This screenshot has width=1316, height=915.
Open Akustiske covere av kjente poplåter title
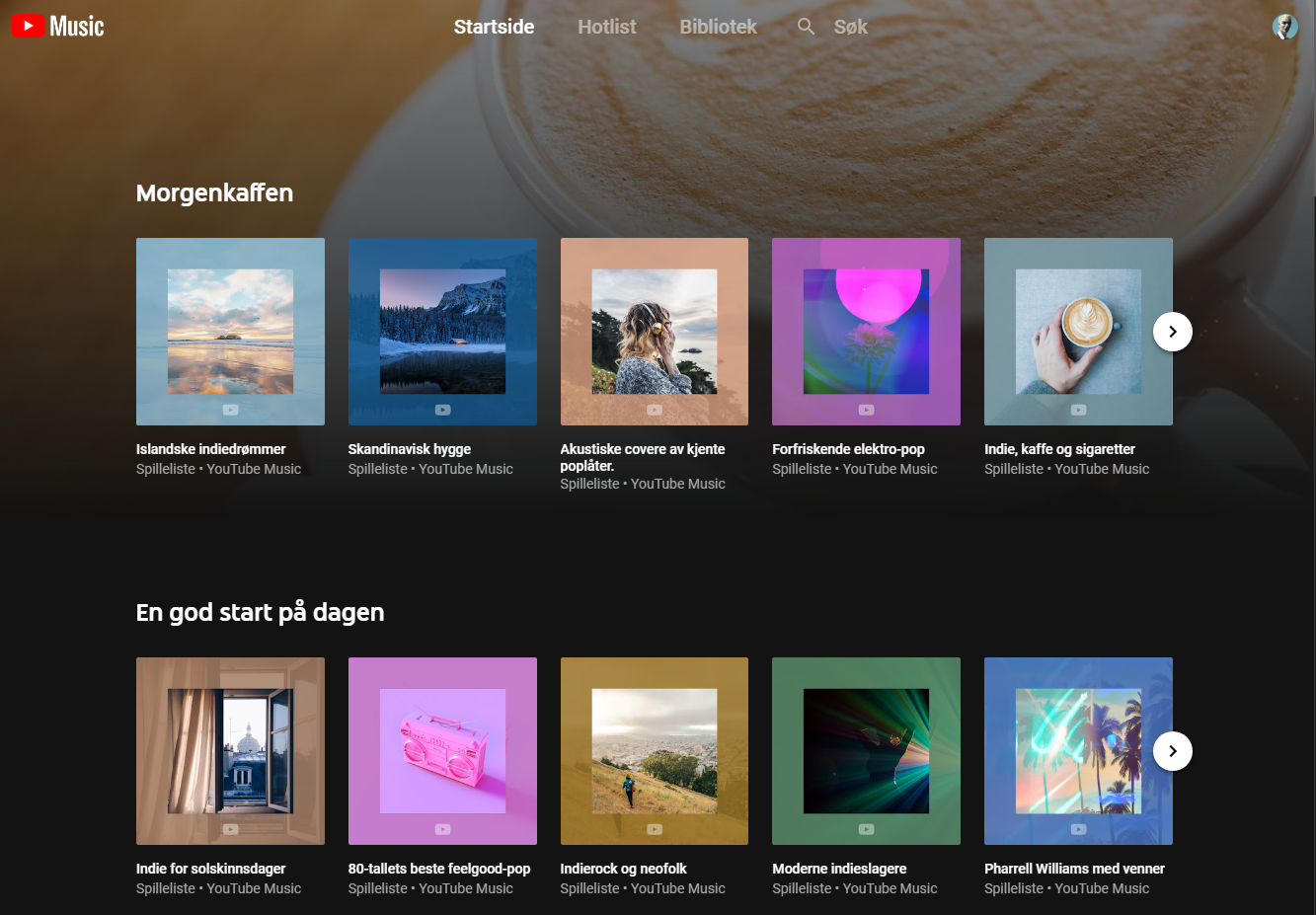(x=642, y=457)
